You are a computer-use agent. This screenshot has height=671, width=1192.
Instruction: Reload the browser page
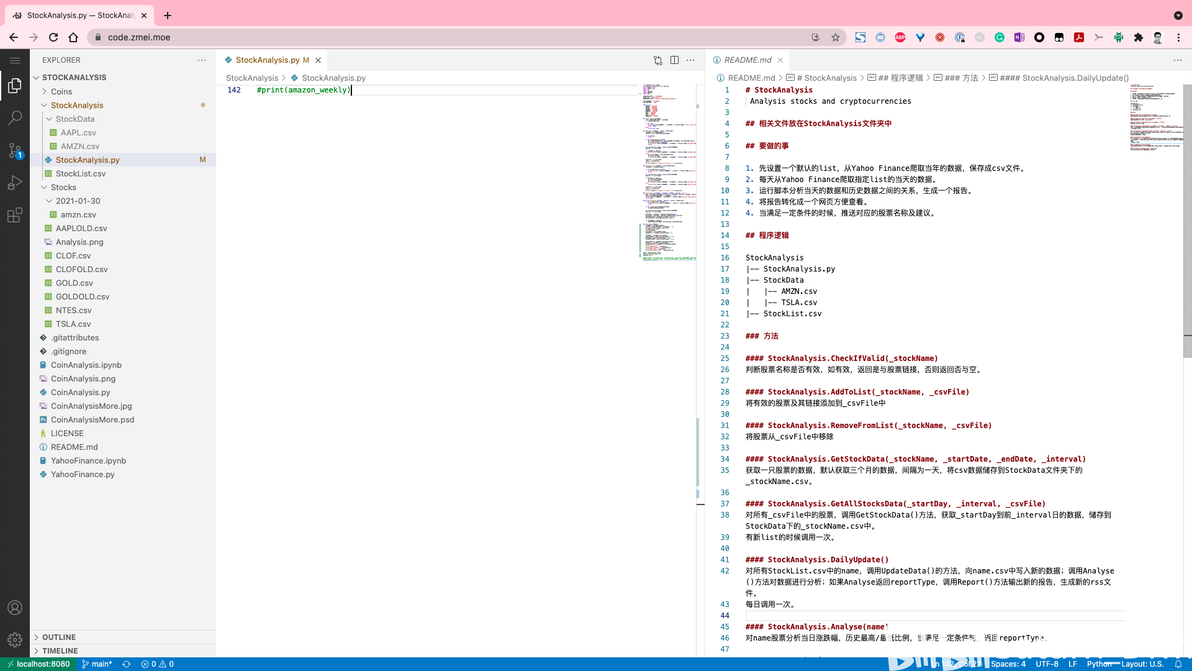click(x=53, y=37)
